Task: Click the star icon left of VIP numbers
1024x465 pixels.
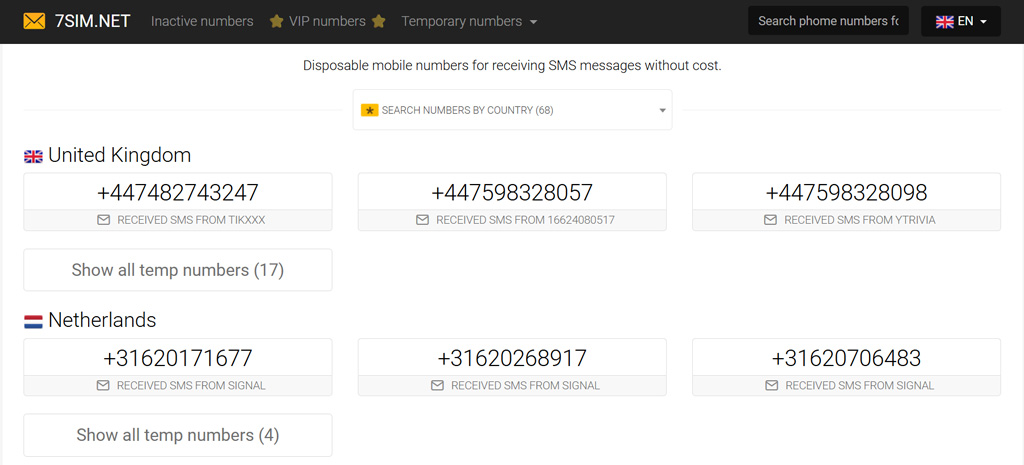Action: tap(276, 21)
